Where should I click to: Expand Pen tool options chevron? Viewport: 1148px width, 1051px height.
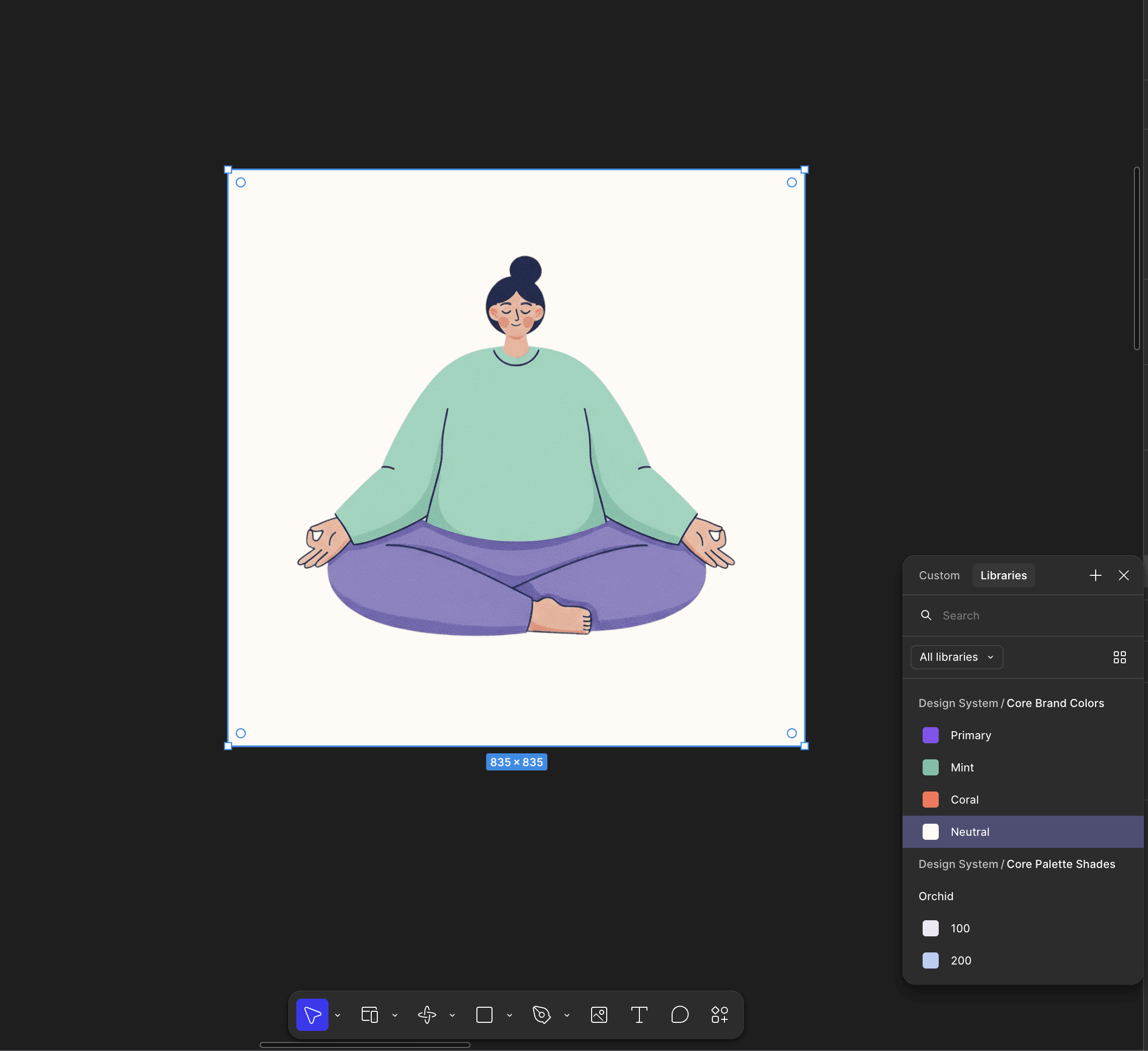(x=567, y=1015)
